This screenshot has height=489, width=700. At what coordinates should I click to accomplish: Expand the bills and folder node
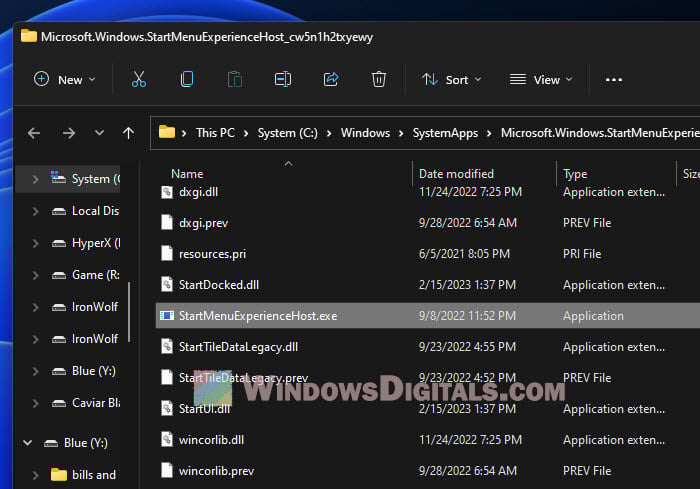[x=35, y=475]
